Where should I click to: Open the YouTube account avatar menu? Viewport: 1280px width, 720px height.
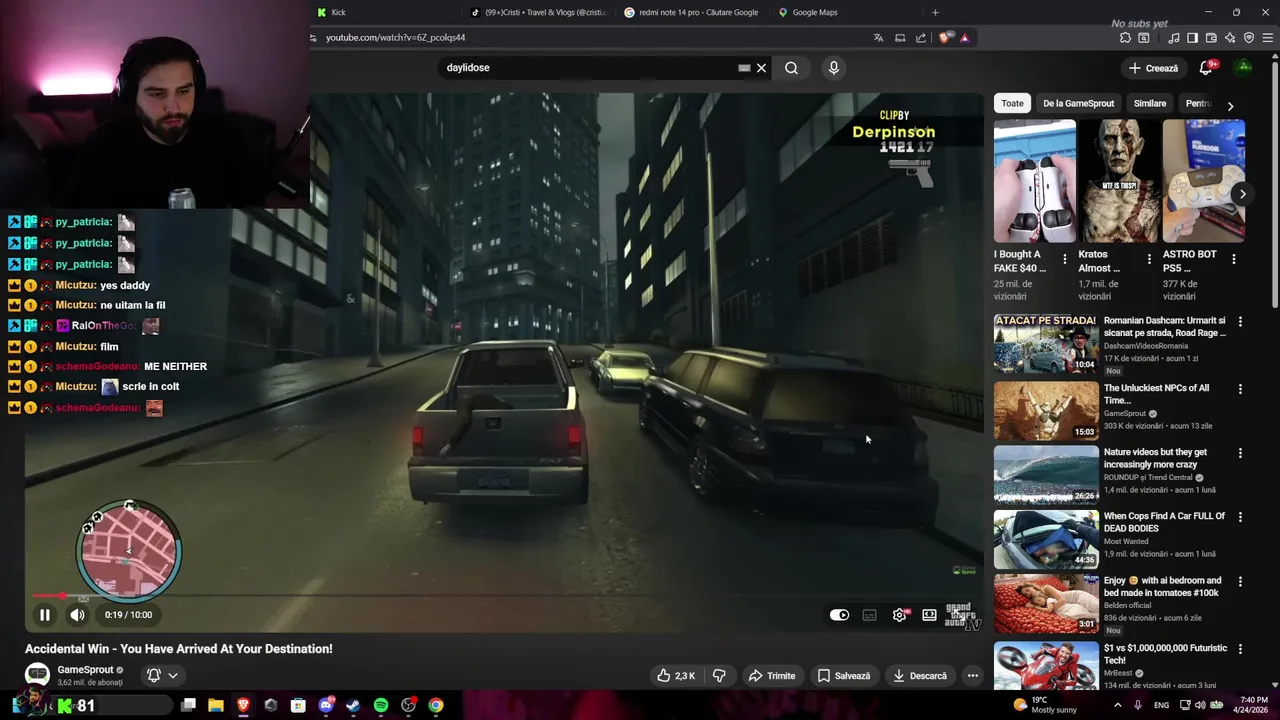(1243, 68)
